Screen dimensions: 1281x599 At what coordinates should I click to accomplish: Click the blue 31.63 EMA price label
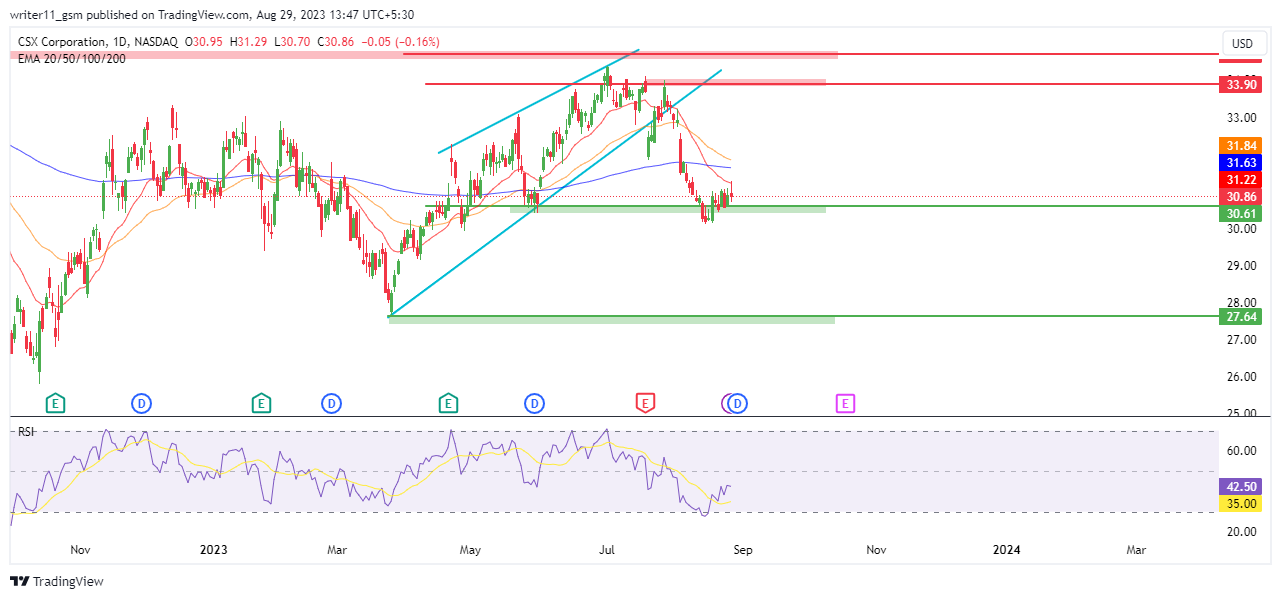tap(1241, 162)
